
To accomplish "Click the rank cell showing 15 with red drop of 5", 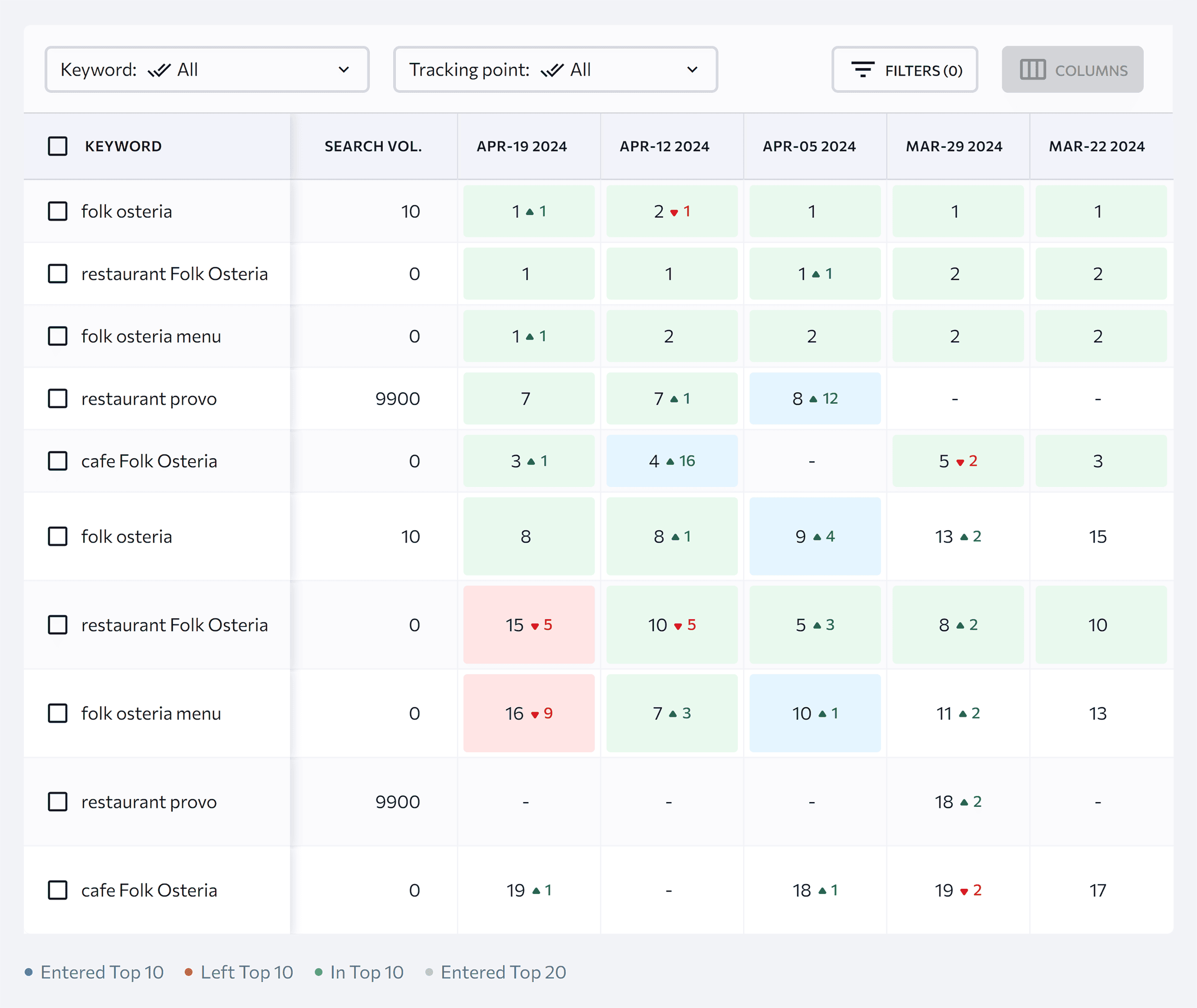I will 529,625.
